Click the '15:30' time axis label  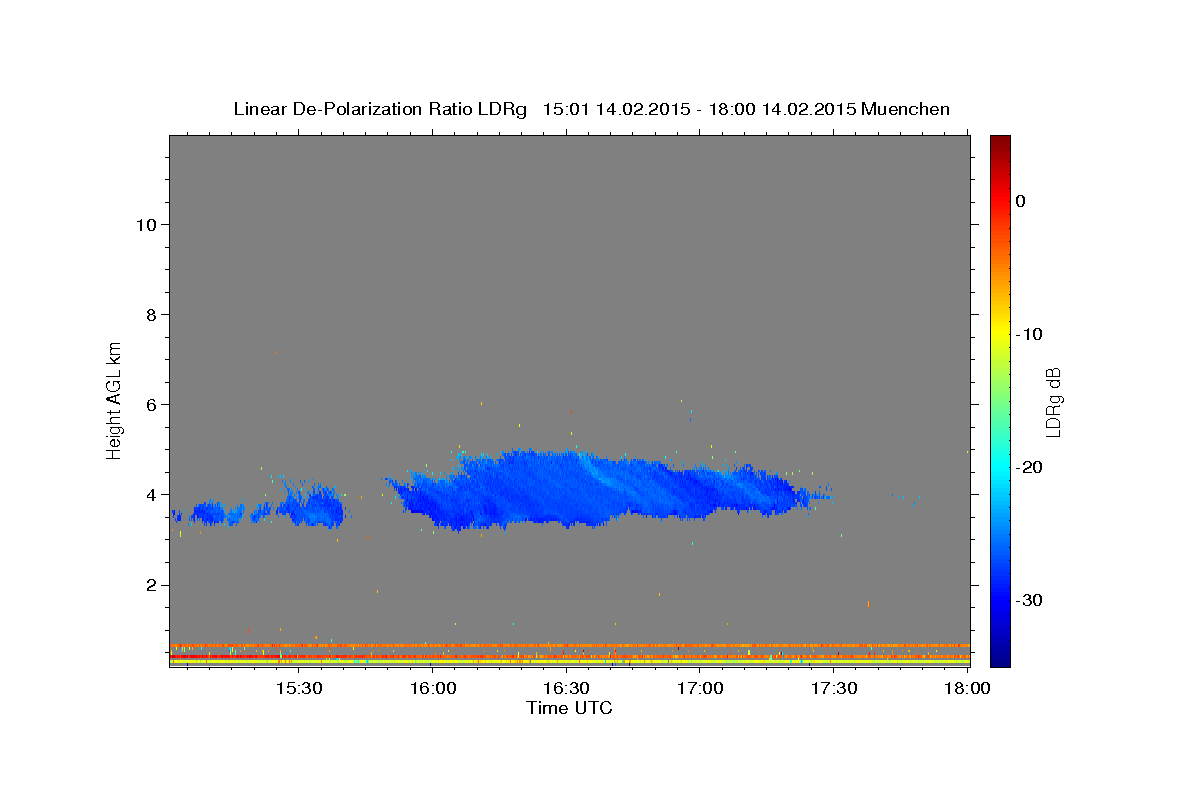point(298,688)
